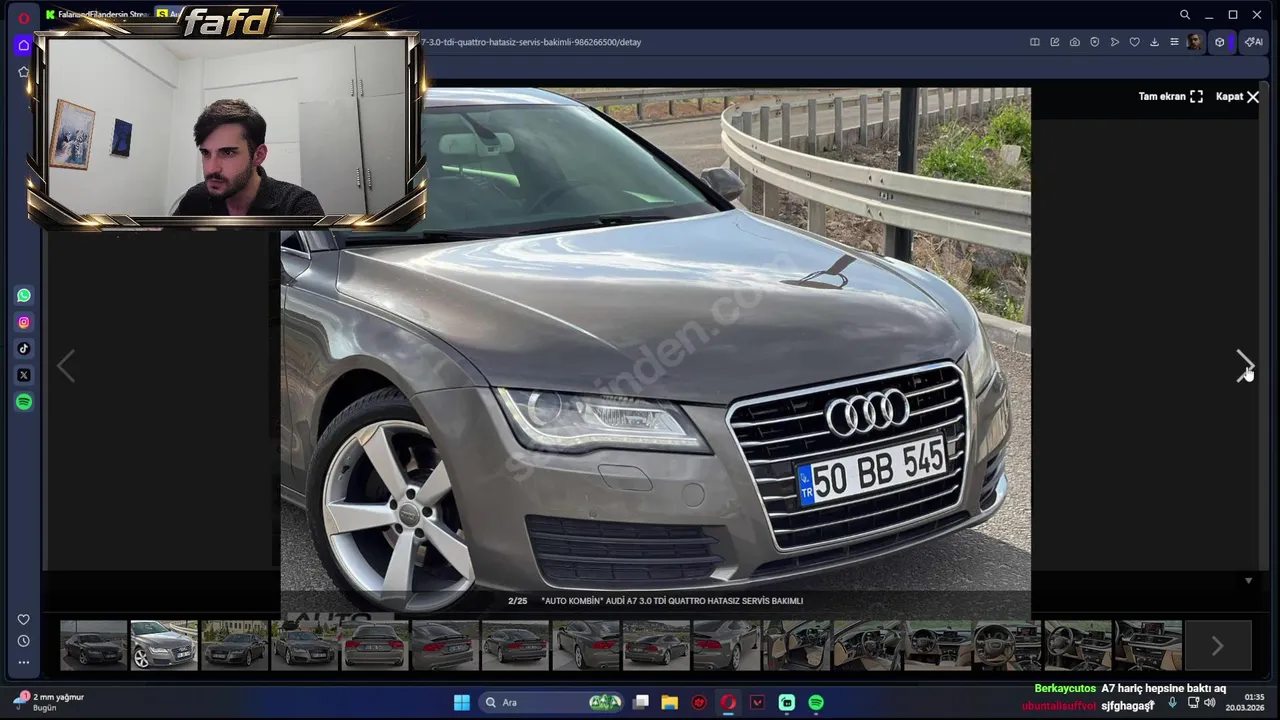Open Task View on taskbar
1280x720 pixels.
(x=641, y=702)
